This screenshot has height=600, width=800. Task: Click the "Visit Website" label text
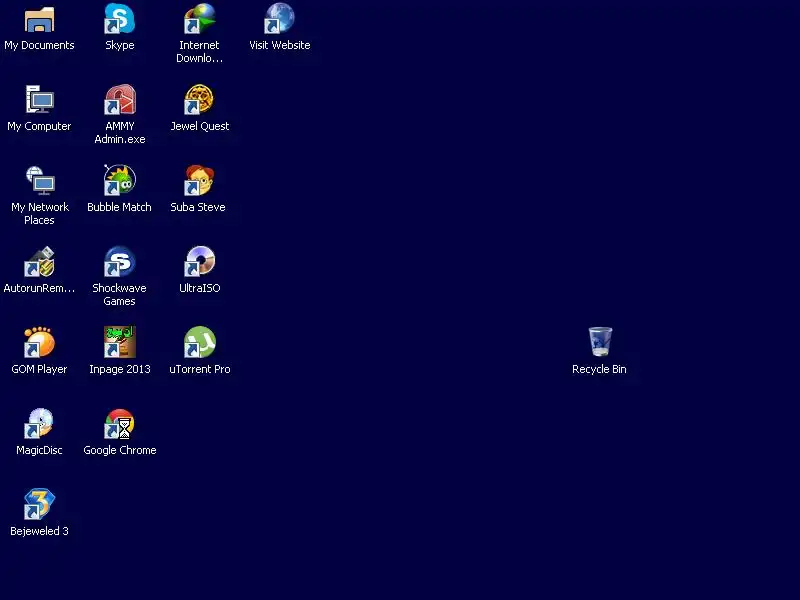tap(280, 45)
